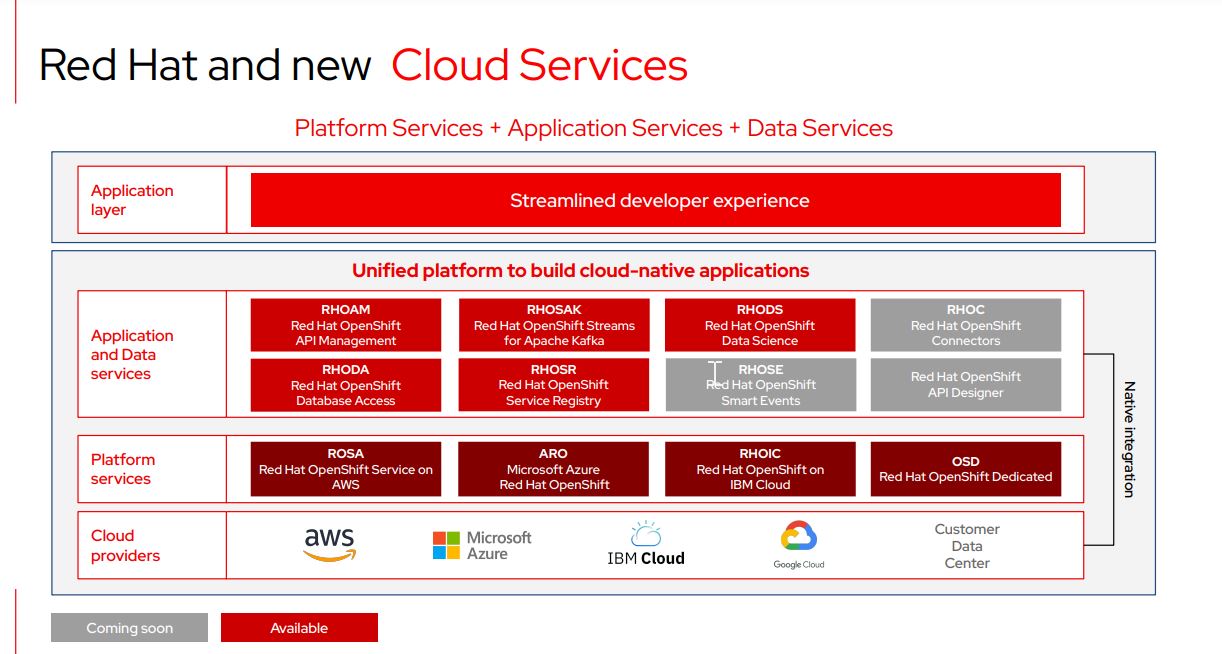
Task: Click the Microsoft Azure logo
Action: pyautogui.click(x=482, y=545)
